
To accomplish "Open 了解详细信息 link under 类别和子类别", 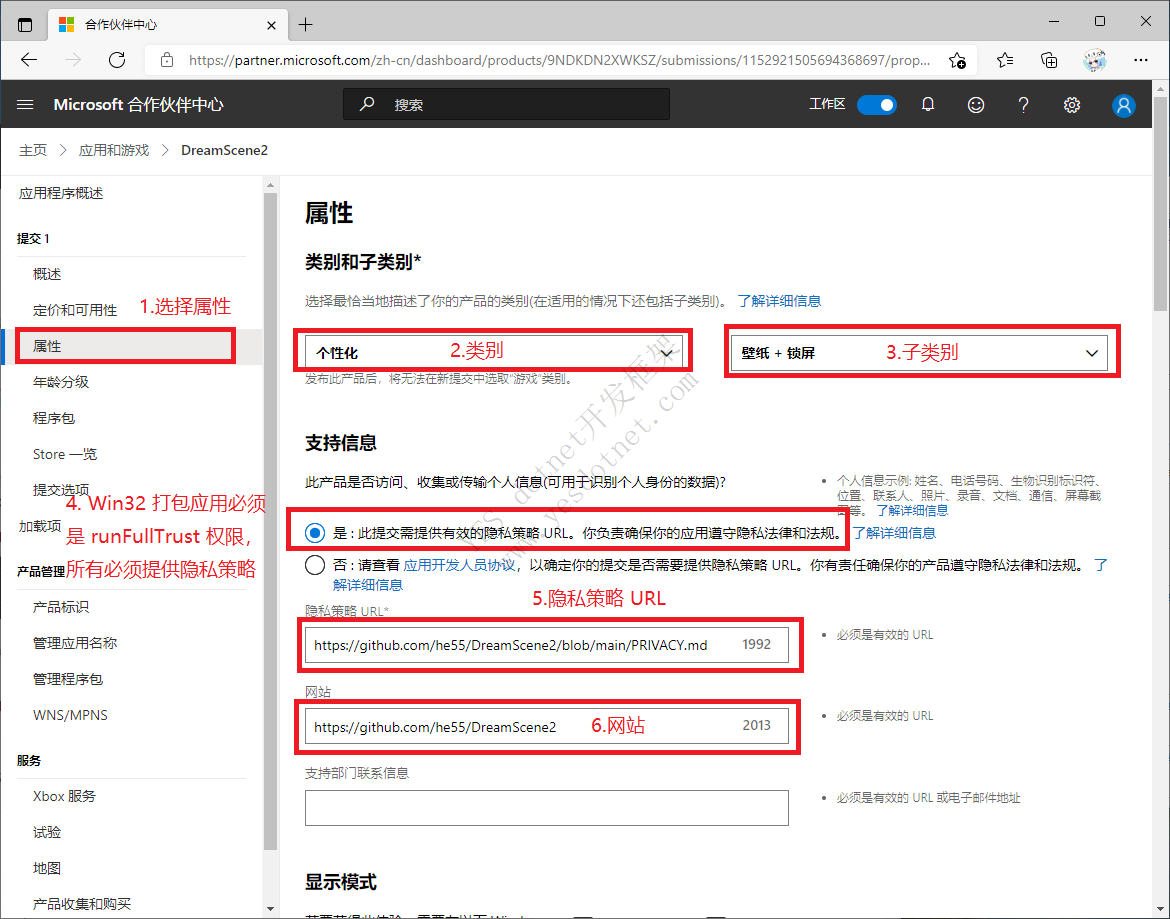I will [779, 301].
